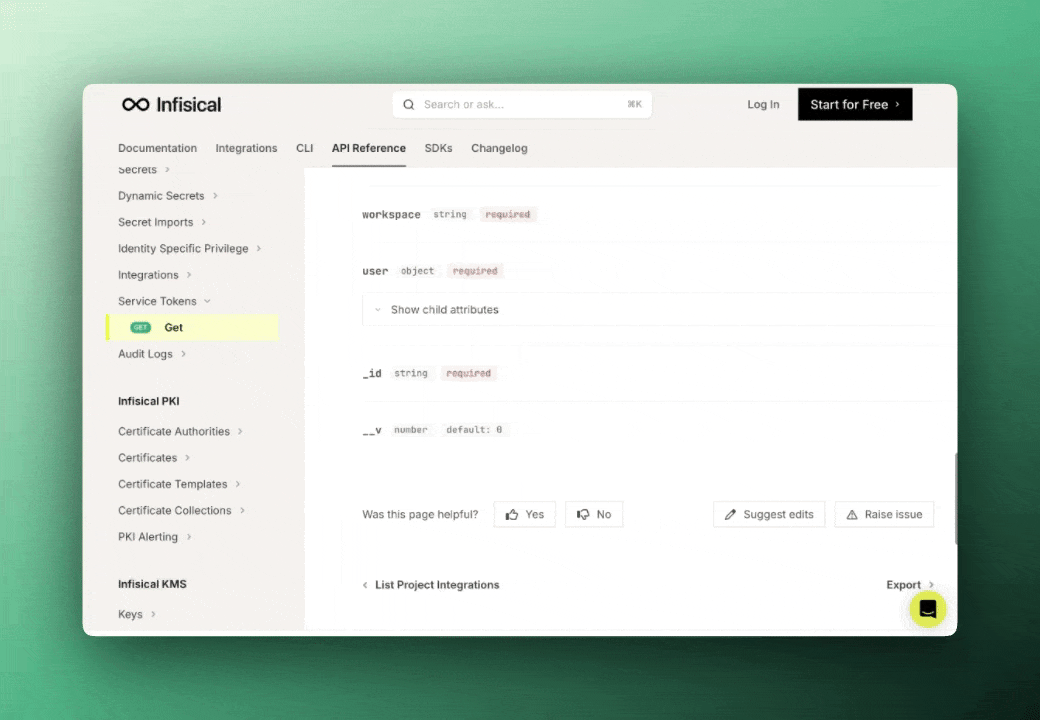The height and width of the screenshot is (720, 1040).
Task: Open the chat support bubble
Action: click(x=927, y=609)
